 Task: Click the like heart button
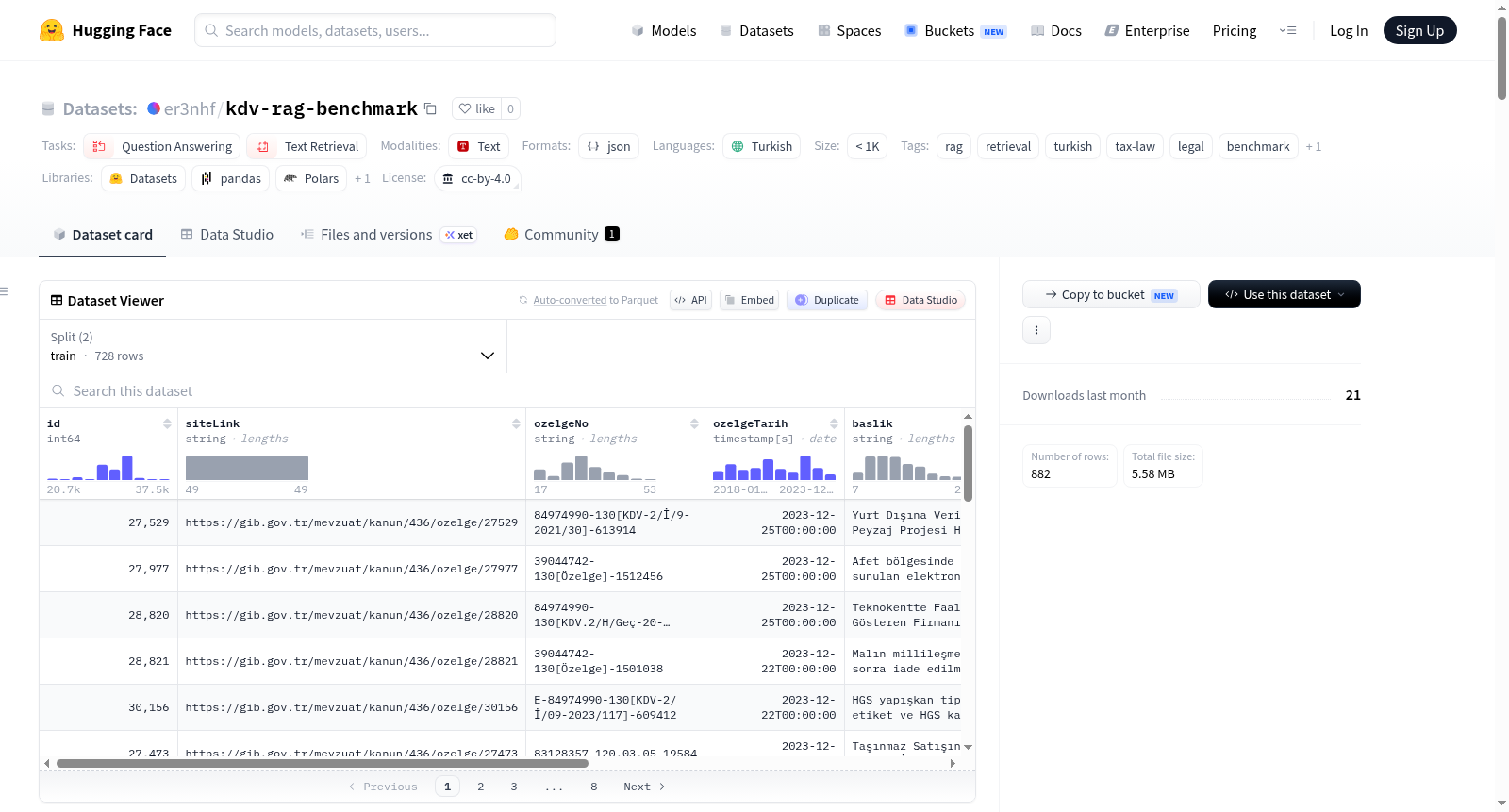tap(476, 108)
